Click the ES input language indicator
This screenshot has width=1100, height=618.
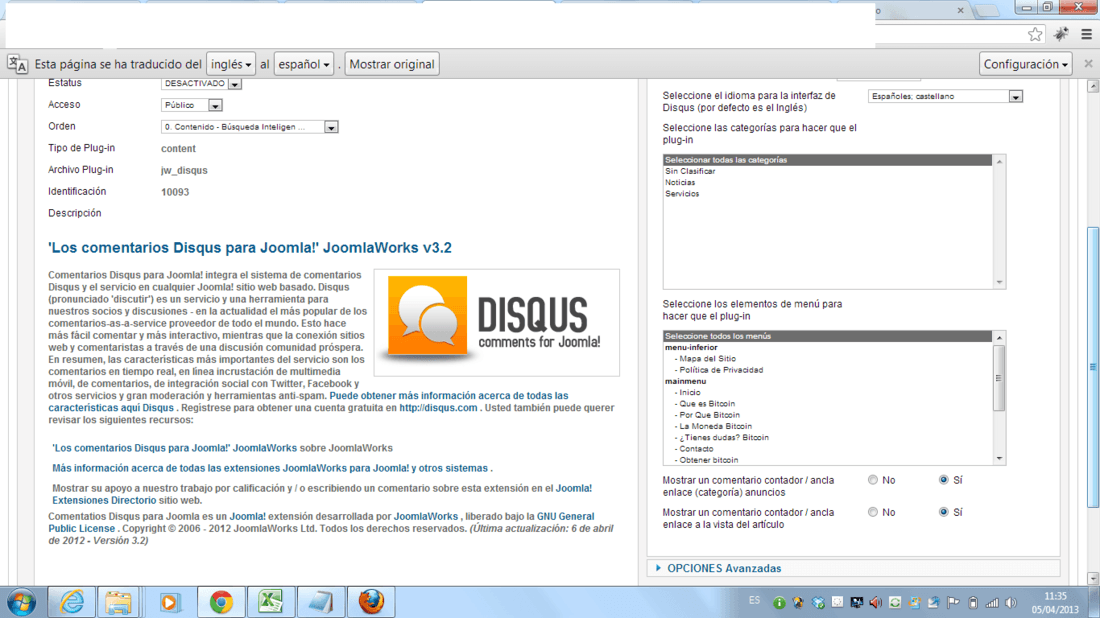(x=754, y=600)
